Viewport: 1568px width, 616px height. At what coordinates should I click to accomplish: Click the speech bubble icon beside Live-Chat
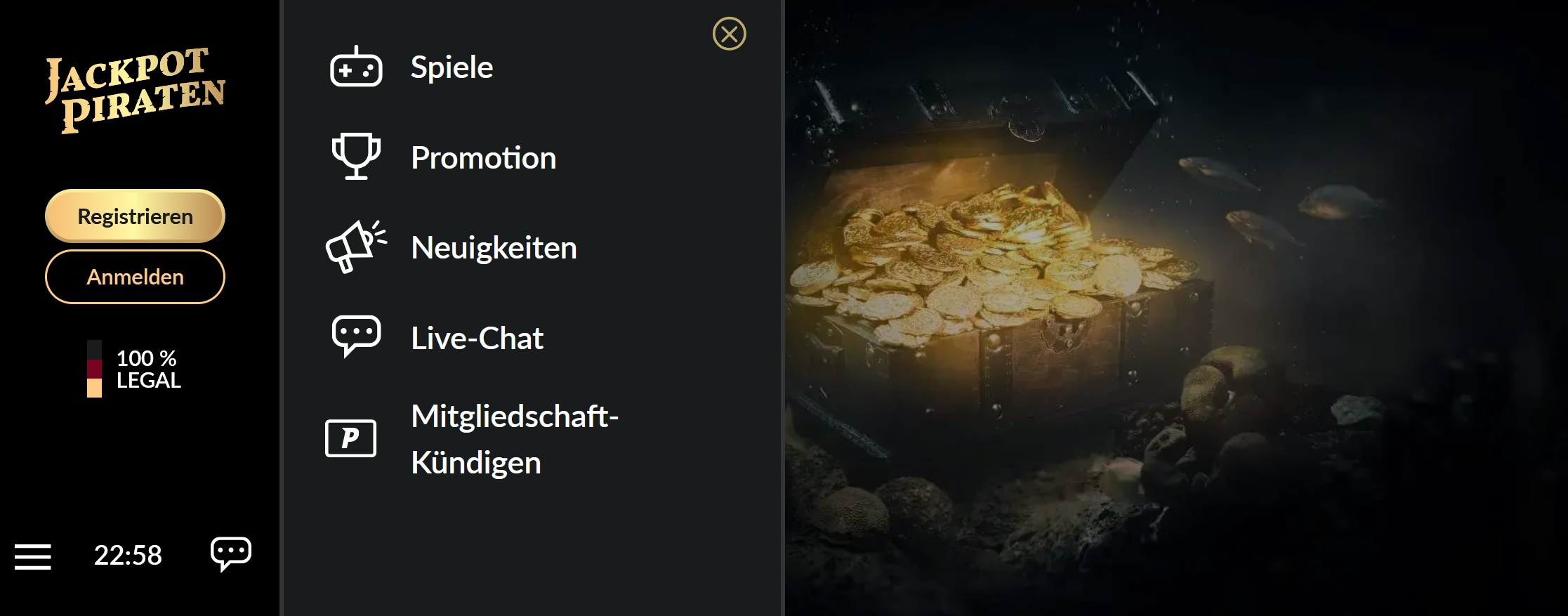coord(356,336)
